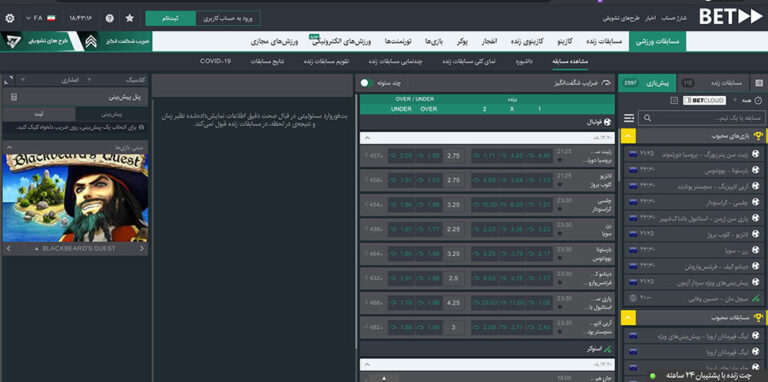Viewport: 768px width, 382px height.
Task: Click the magnifier search icon
Action: (648, 118)
